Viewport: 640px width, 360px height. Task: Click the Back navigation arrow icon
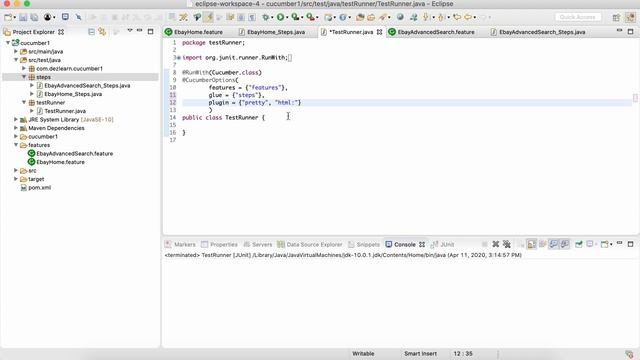pos(468,17)
